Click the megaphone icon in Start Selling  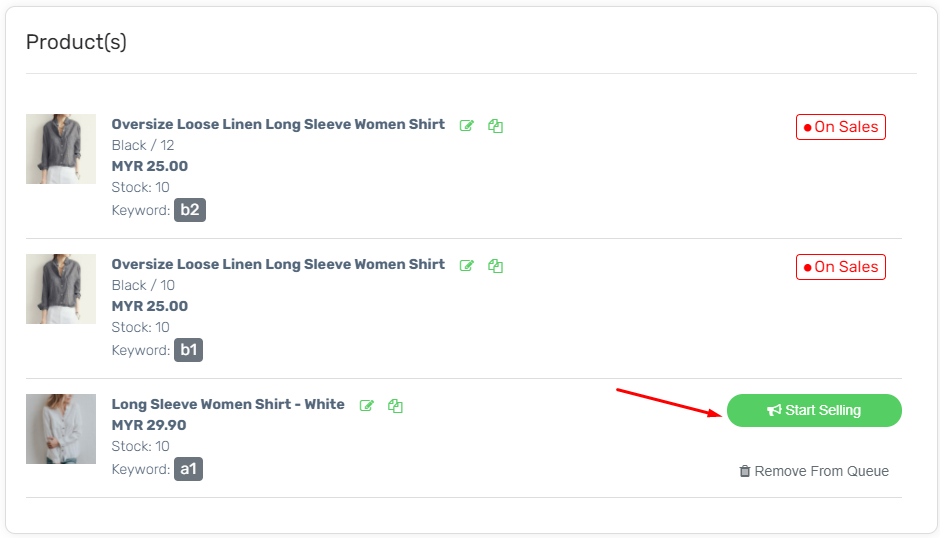[774, 411]
